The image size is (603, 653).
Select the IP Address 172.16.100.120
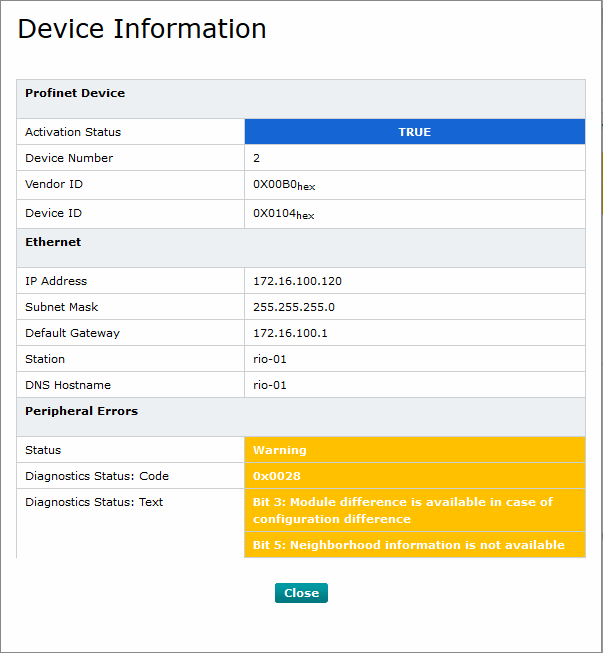[x=297, y=281]
